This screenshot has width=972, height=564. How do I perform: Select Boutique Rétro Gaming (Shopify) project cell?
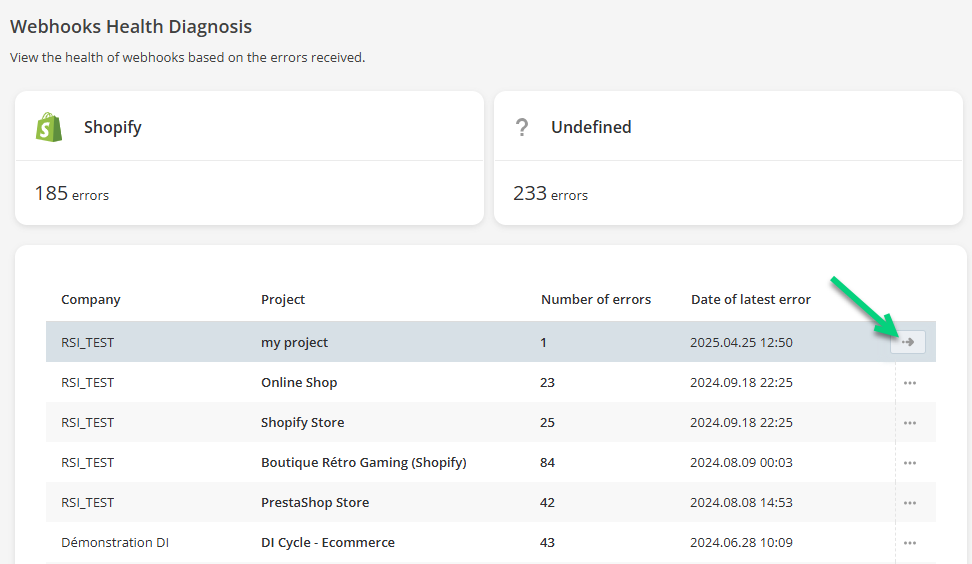coord(364,462)
